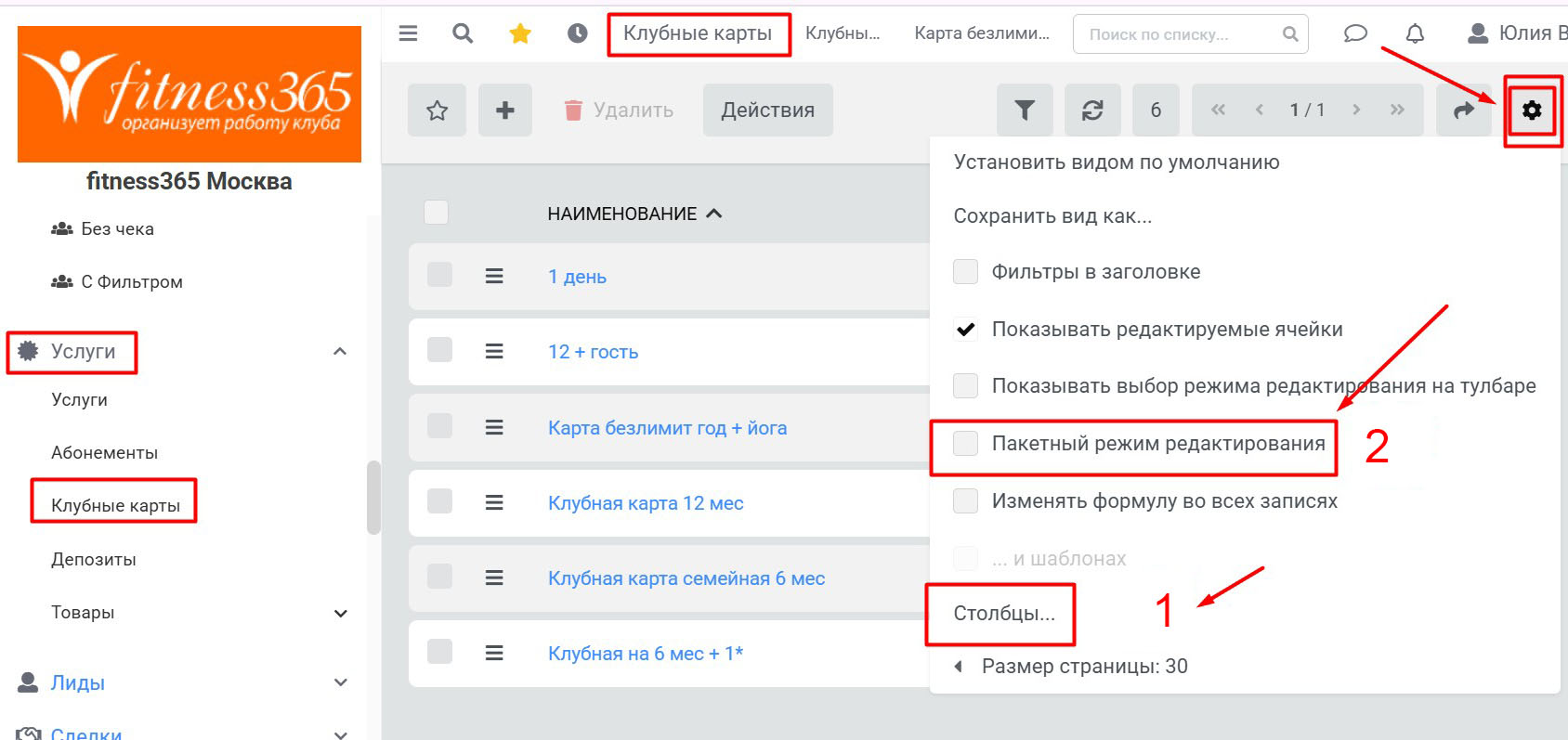Click the Удалить button
Screen dimensions: 1568x740
point(619,110)
